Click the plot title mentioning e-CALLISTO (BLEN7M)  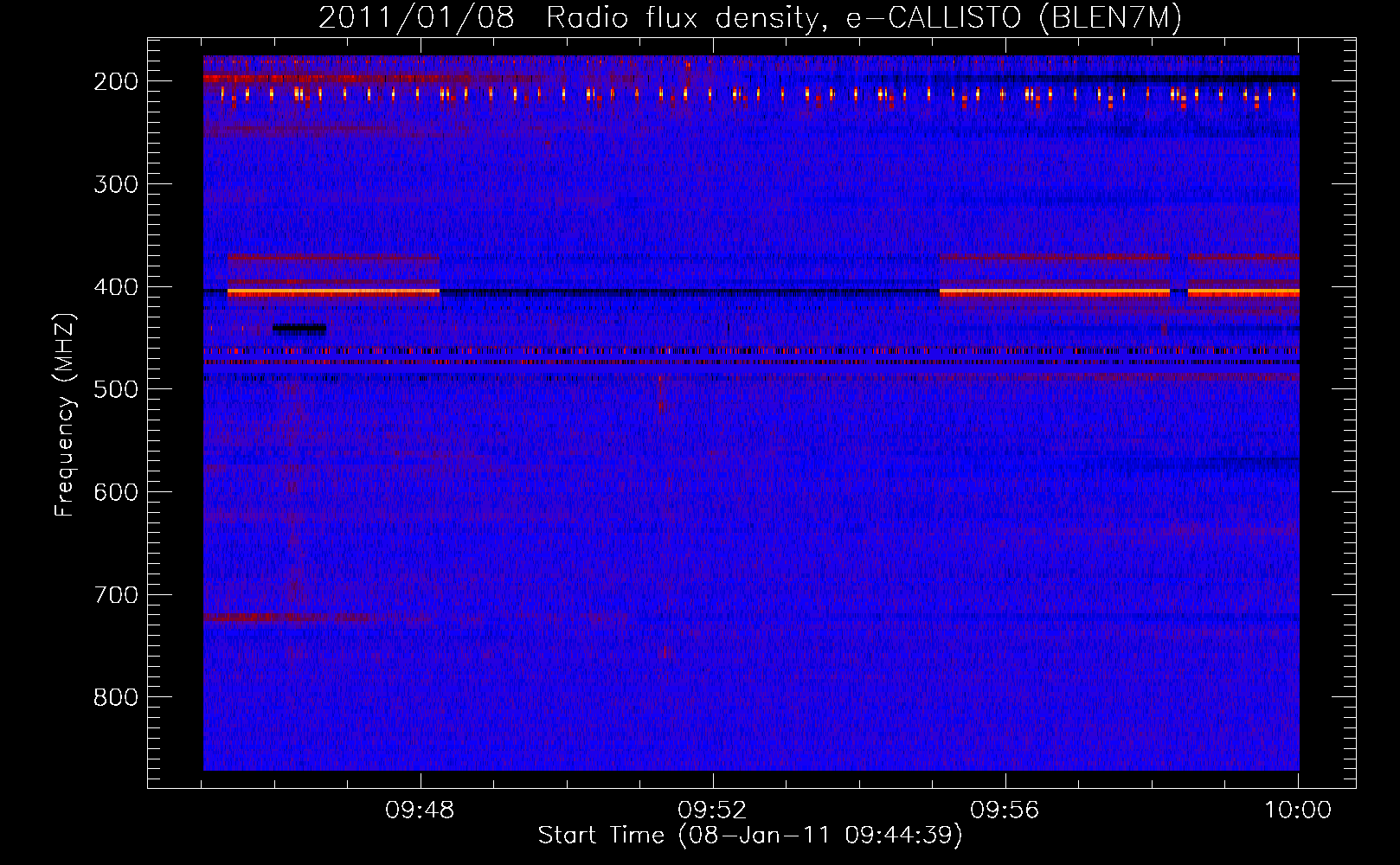click(749, 17)
